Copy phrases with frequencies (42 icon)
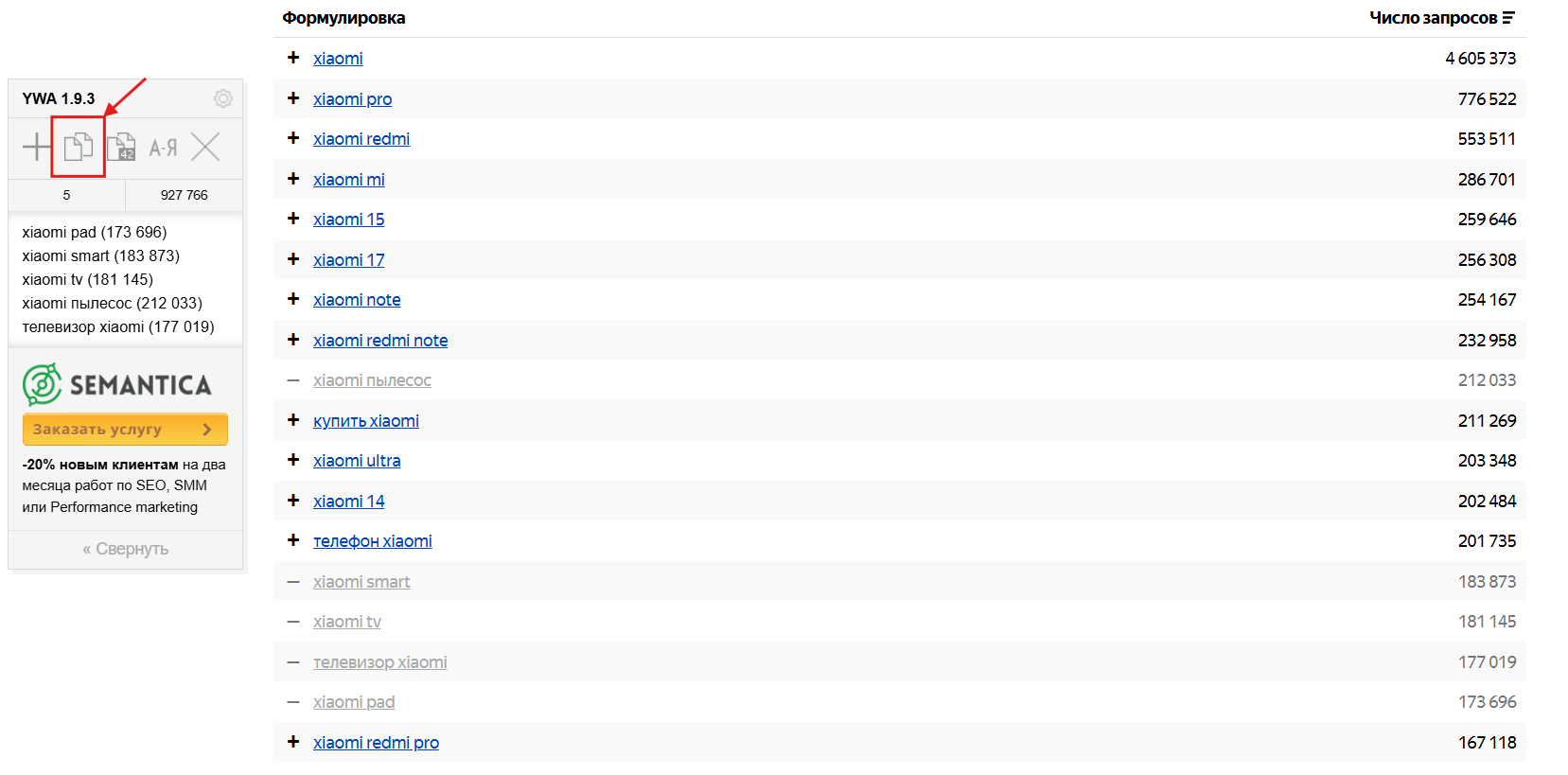 [x=121, y=148]
